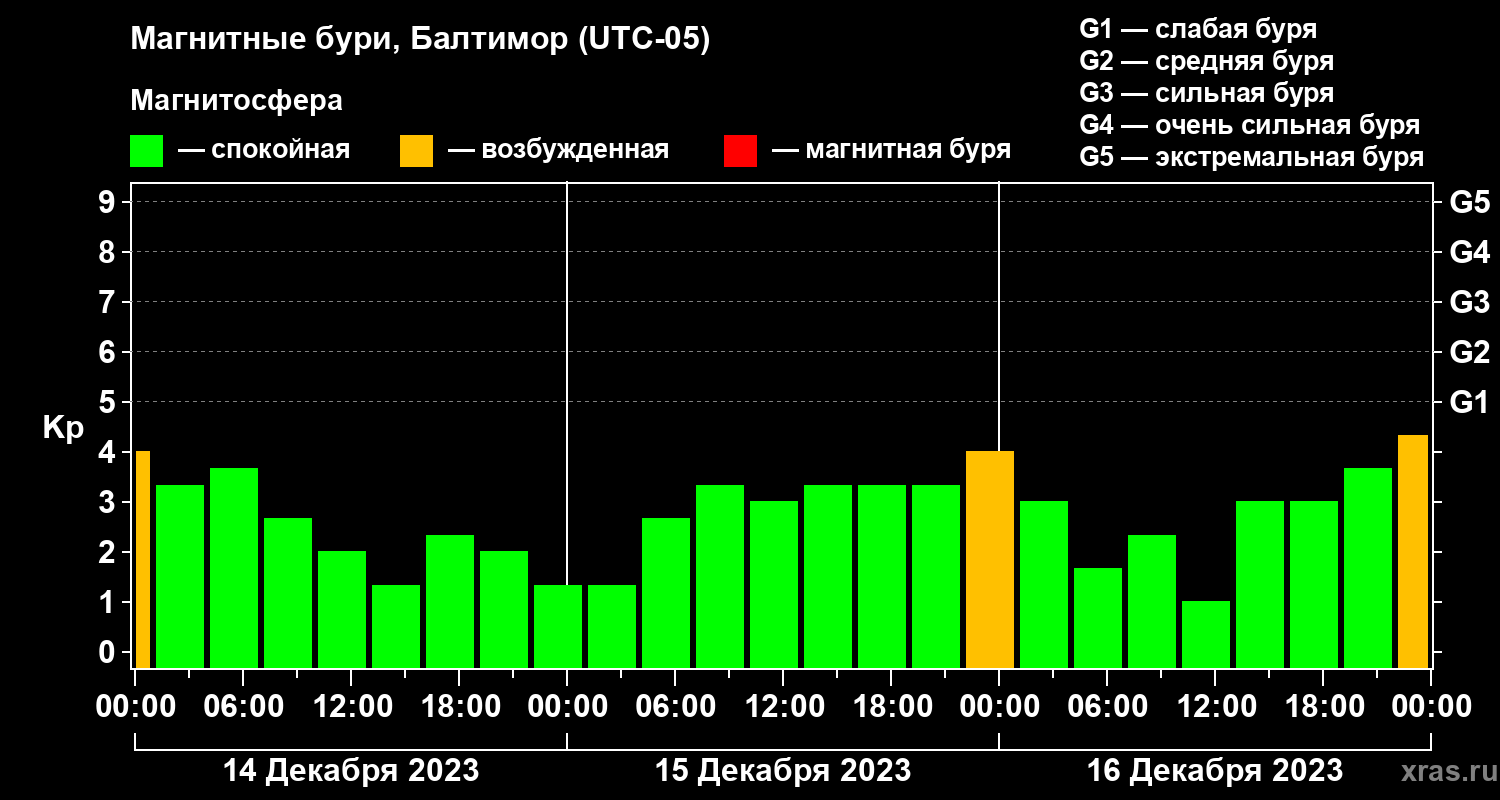Click the 06:00 tick label for 16 December

1107,706
